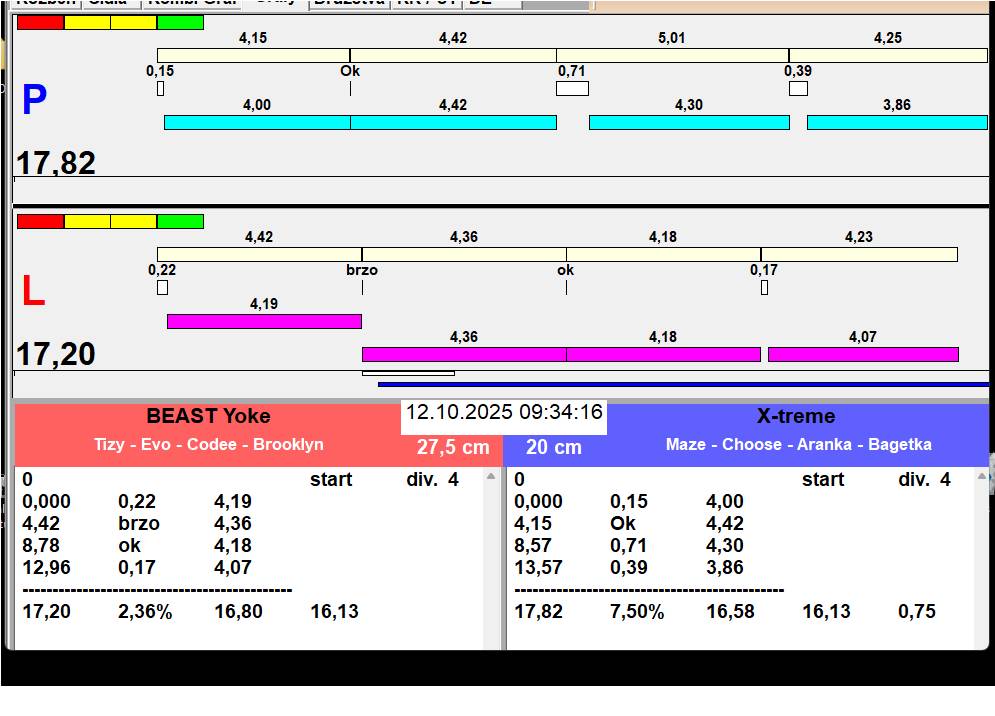This screenshot has height=716, width=995.
Task: Click the 0,22 pass marker box in lane L
Action: (x=162, y=287)
